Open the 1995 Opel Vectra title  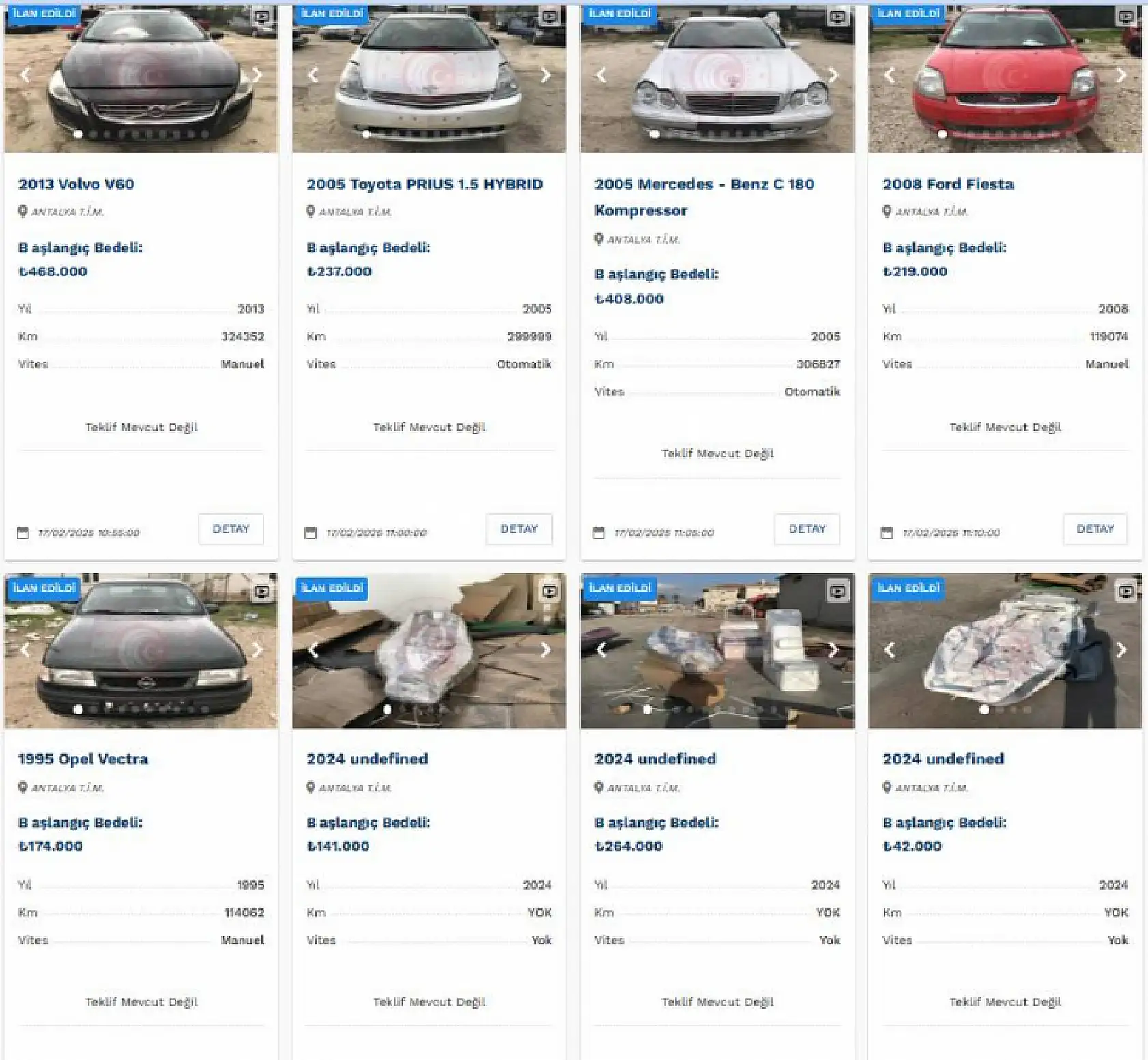click(83, 759)
